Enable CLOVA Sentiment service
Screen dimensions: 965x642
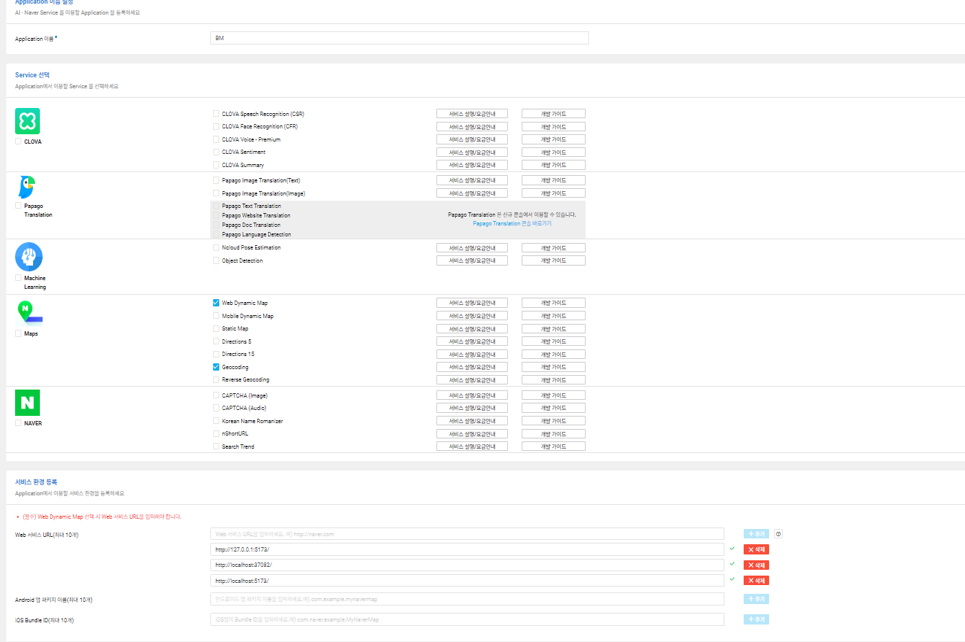pos(216,152)
